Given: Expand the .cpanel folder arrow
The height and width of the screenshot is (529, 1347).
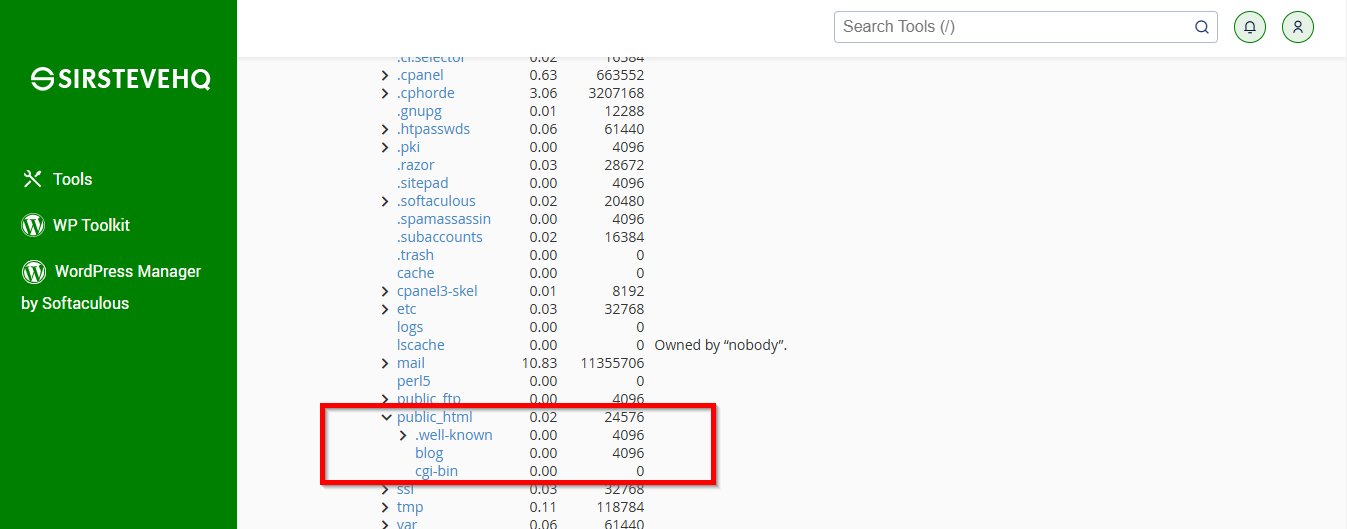Looking at the screenshot, I should coord(386,75).
